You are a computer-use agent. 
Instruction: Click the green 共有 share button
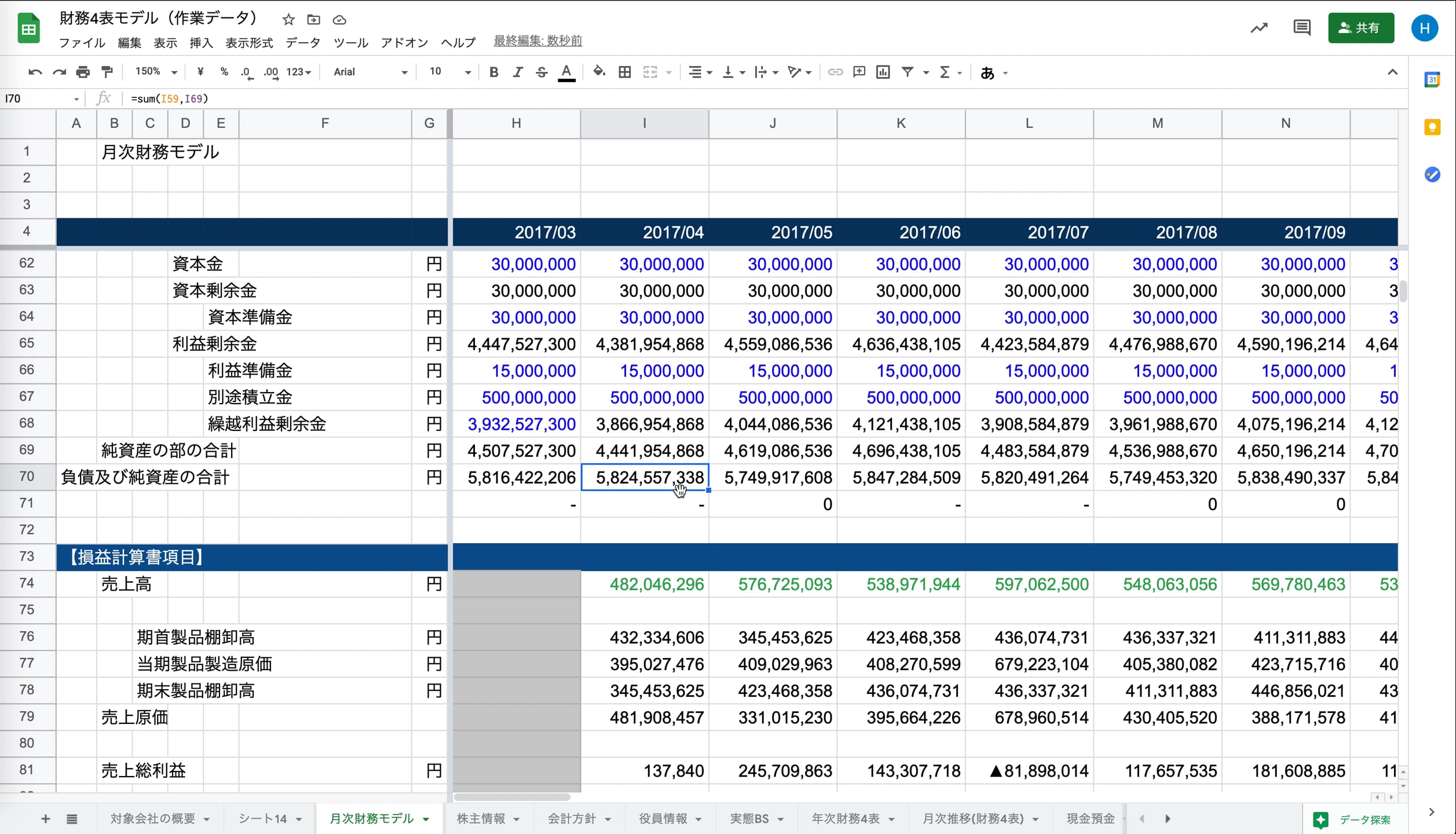click(1360, 28)
